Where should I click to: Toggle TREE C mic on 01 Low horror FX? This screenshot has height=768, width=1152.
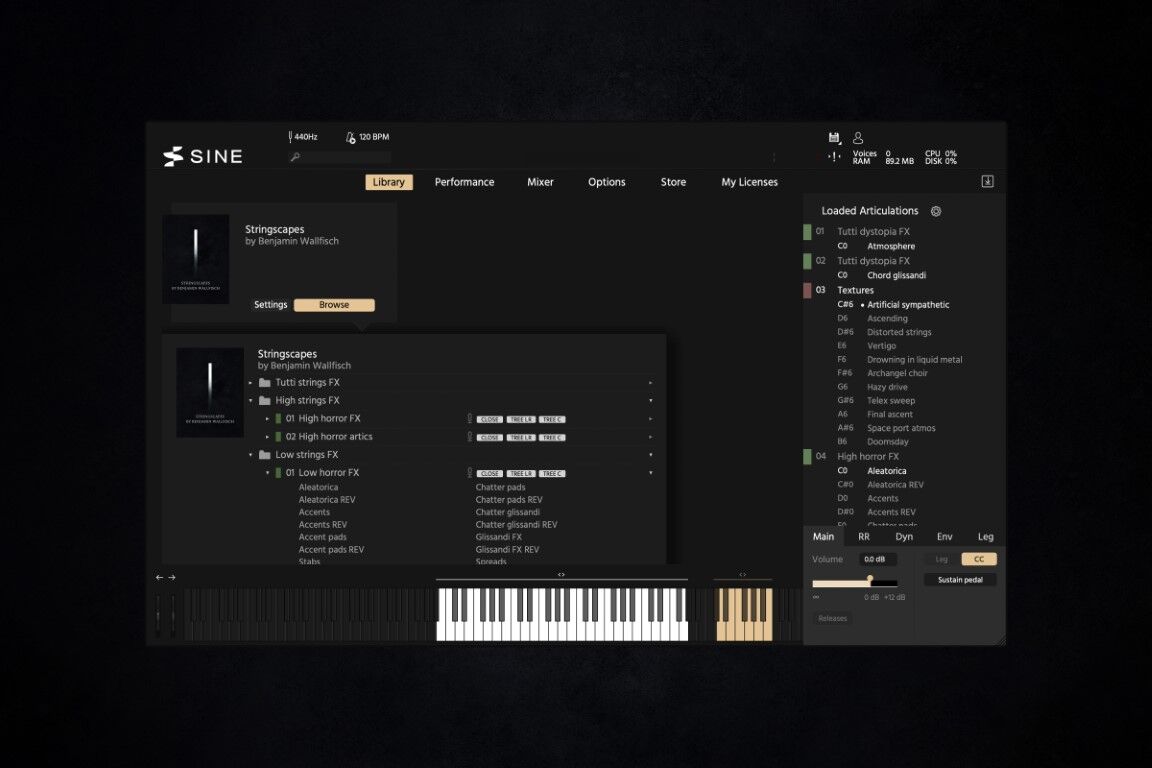[552, 473]
